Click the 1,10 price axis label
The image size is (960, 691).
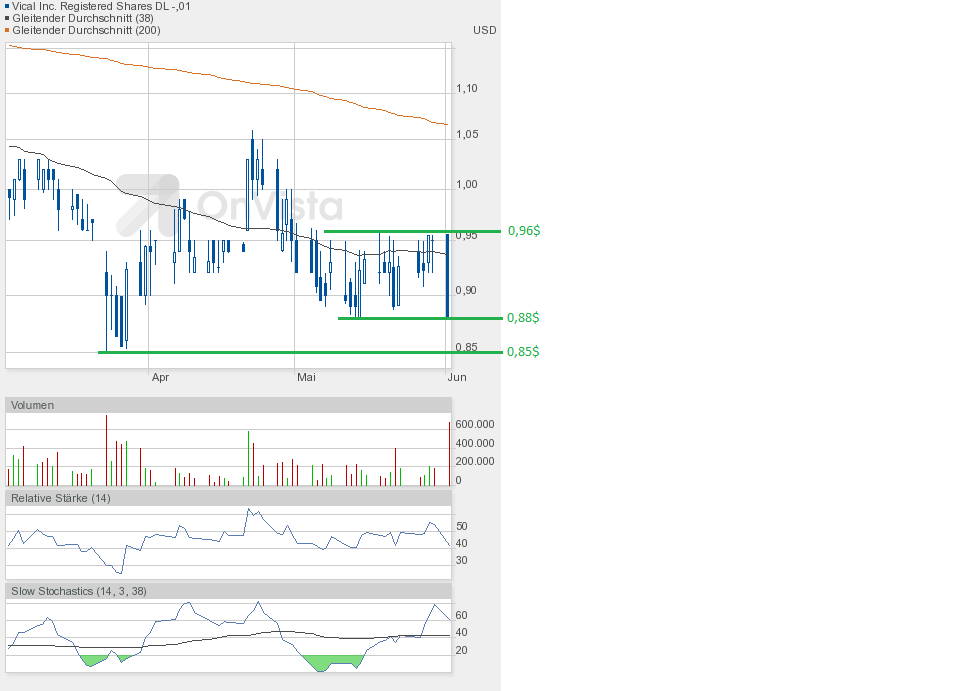[467, 89]
